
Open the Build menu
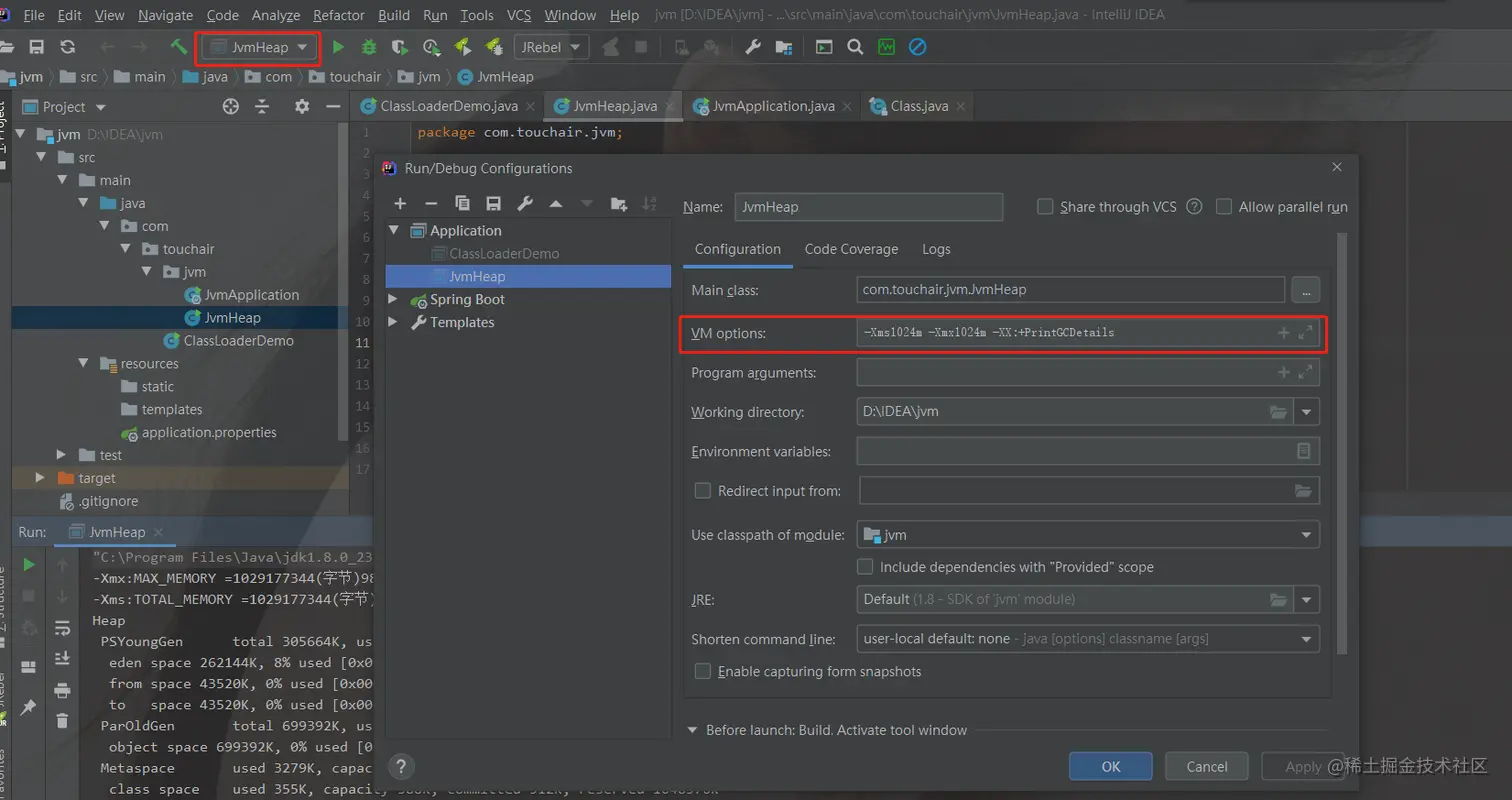(x=394, y=15)
